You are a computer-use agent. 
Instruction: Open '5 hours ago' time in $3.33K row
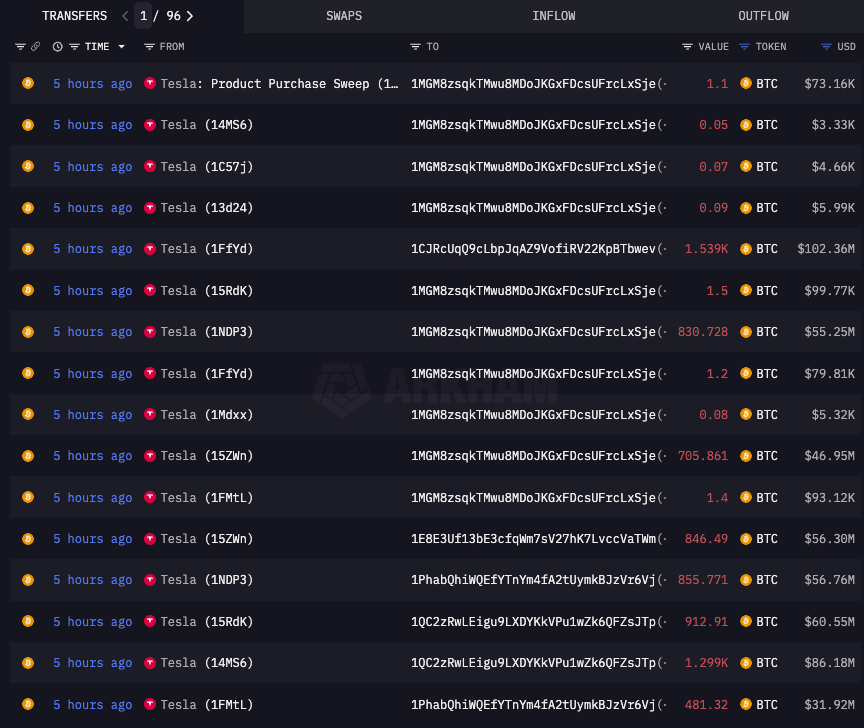93,125
